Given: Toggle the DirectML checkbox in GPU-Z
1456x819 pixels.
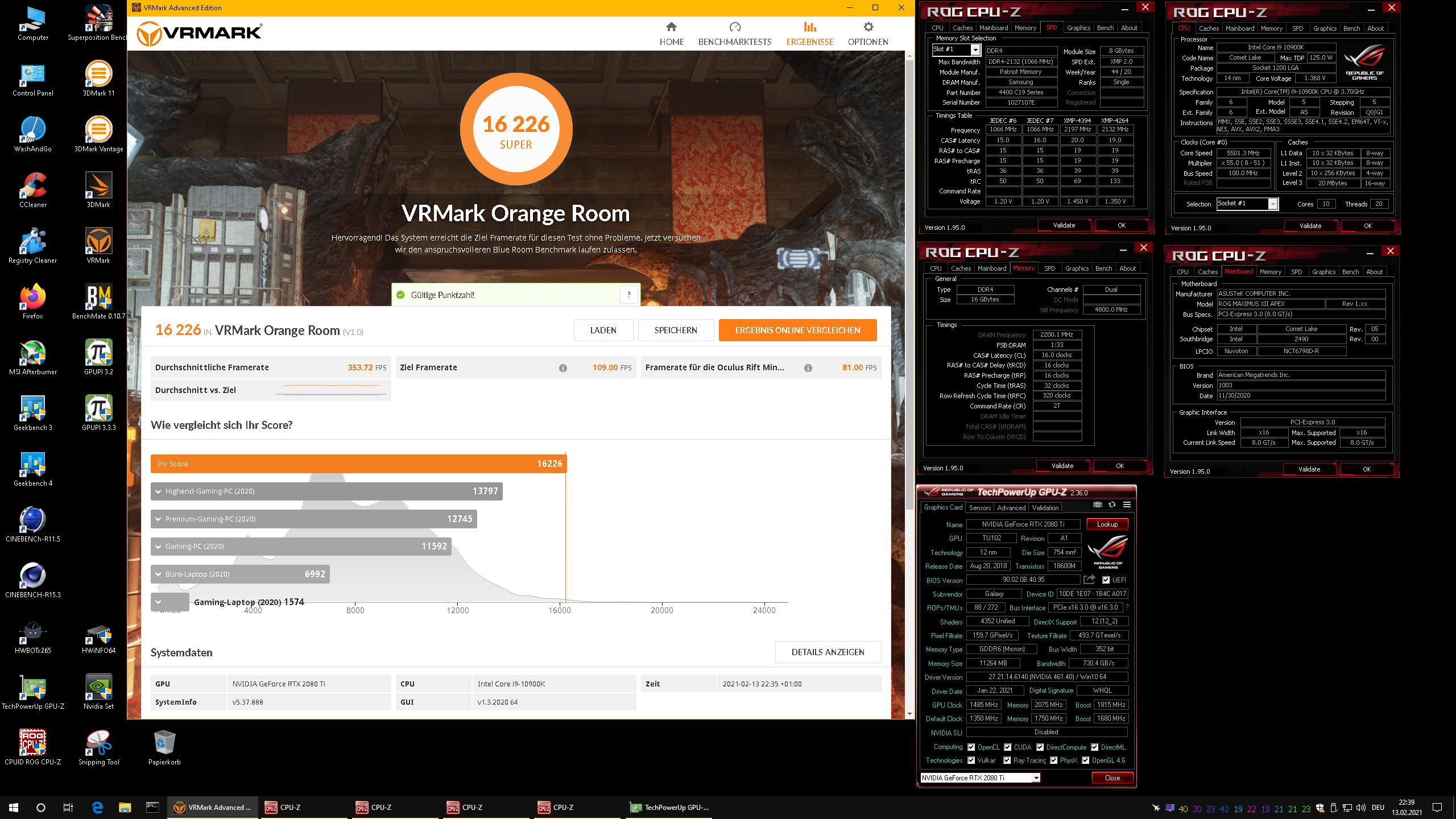Looking at the screenshot, I should click(1094, 747).
